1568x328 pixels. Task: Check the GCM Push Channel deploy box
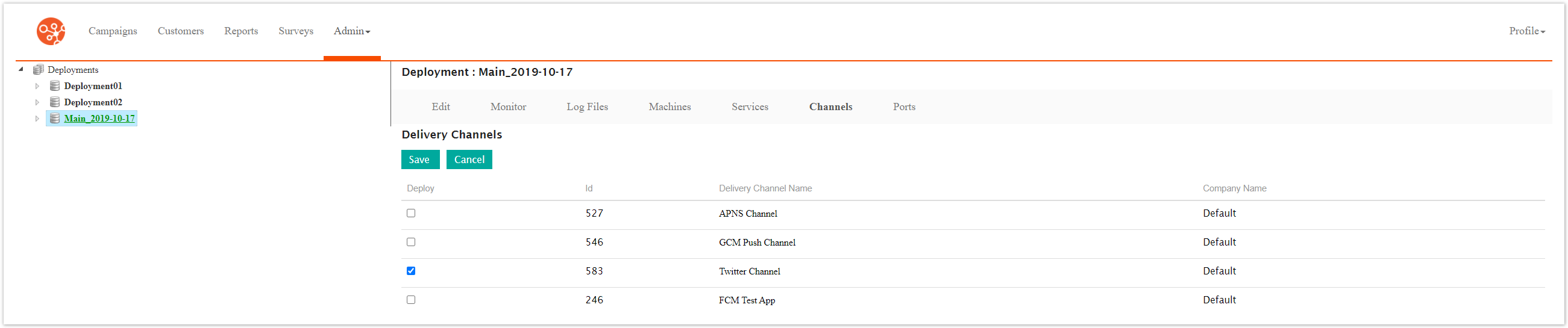click(411, 243)
